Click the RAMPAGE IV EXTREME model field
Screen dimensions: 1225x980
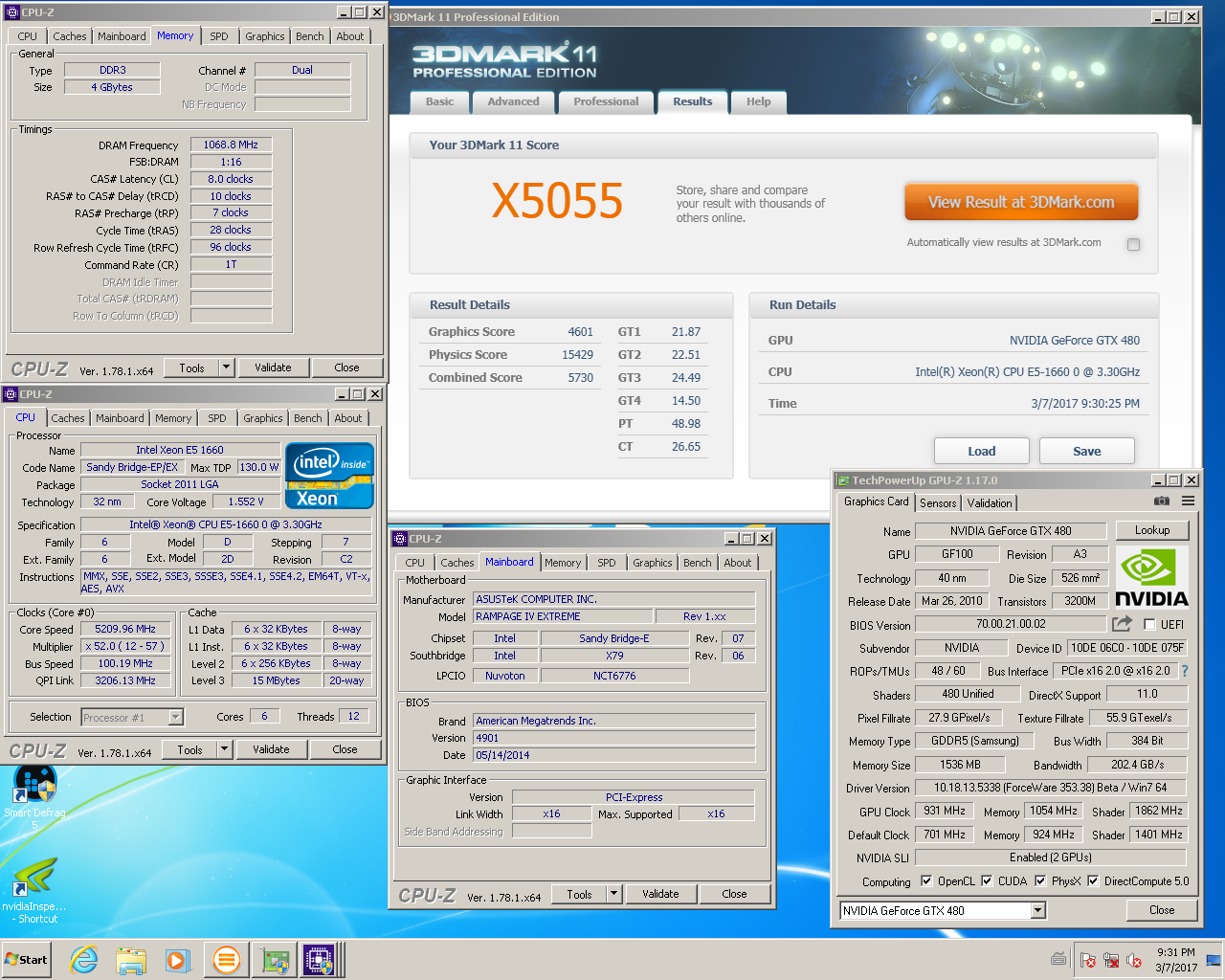click(x=563, y=616)
